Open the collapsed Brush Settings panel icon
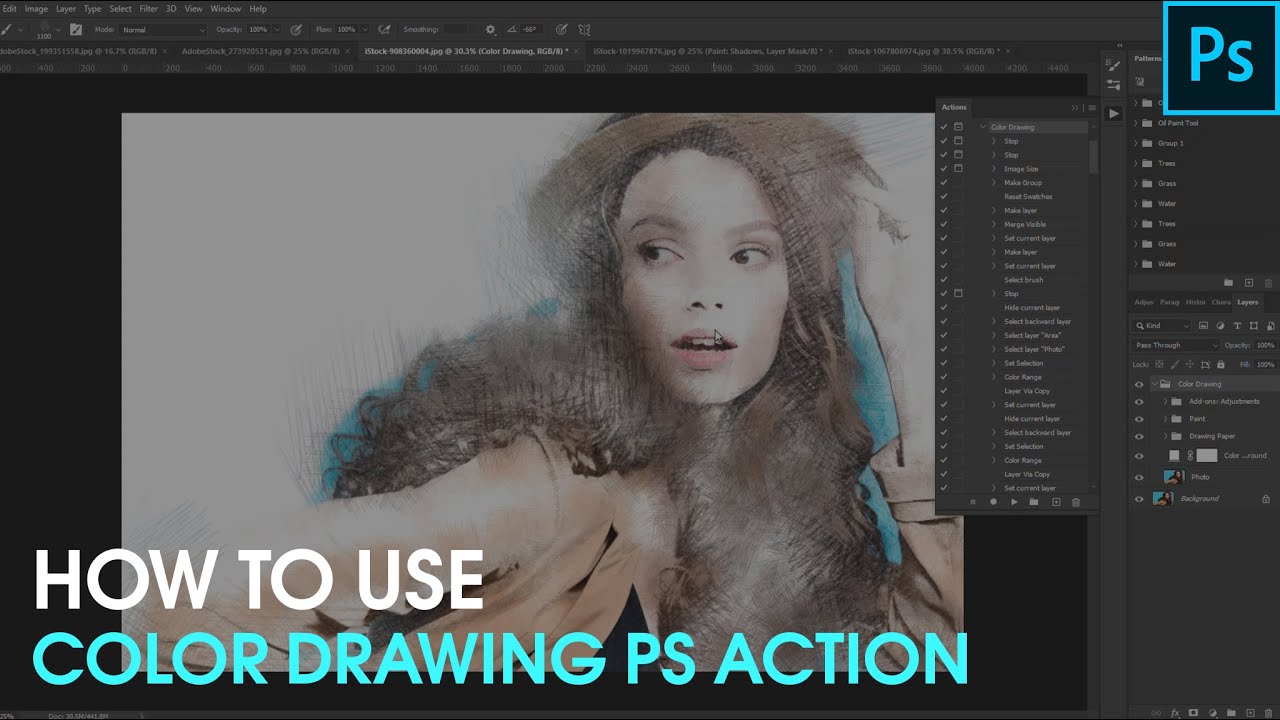1280x720 pixels. [x=1113, y=64]
